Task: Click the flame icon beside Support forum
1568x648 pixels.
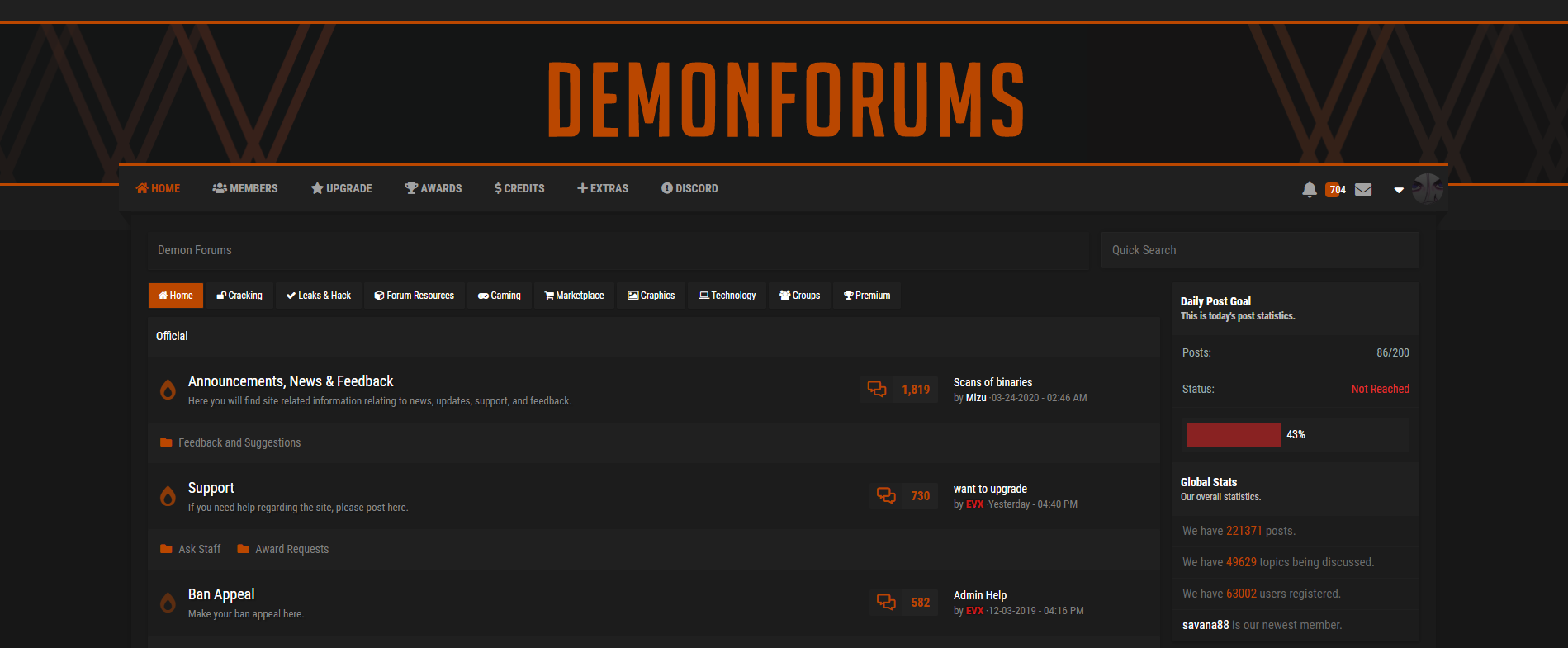Action: coord(168,496)
